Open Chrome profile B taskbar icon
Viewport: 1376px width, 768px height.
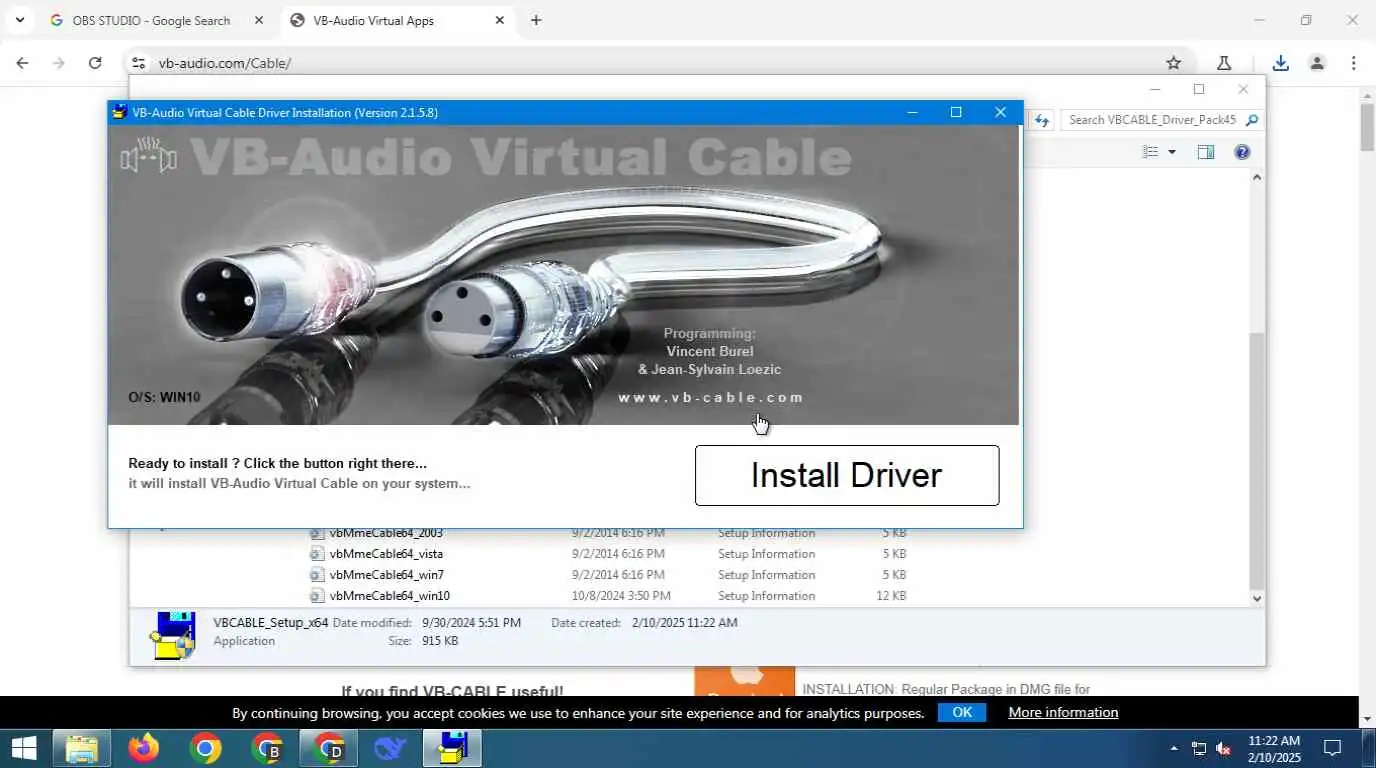[x=267, y=748]
